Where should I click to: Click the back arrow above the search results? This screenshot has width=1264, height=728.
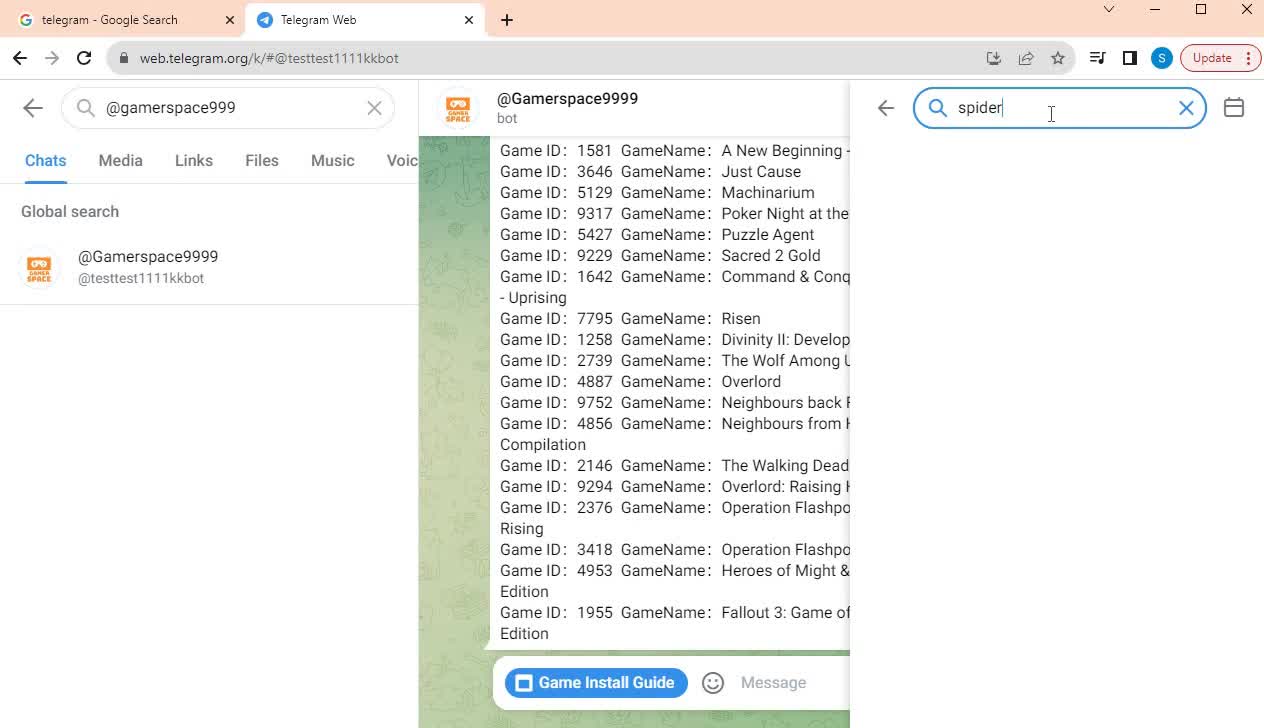[x=884, y=107]
